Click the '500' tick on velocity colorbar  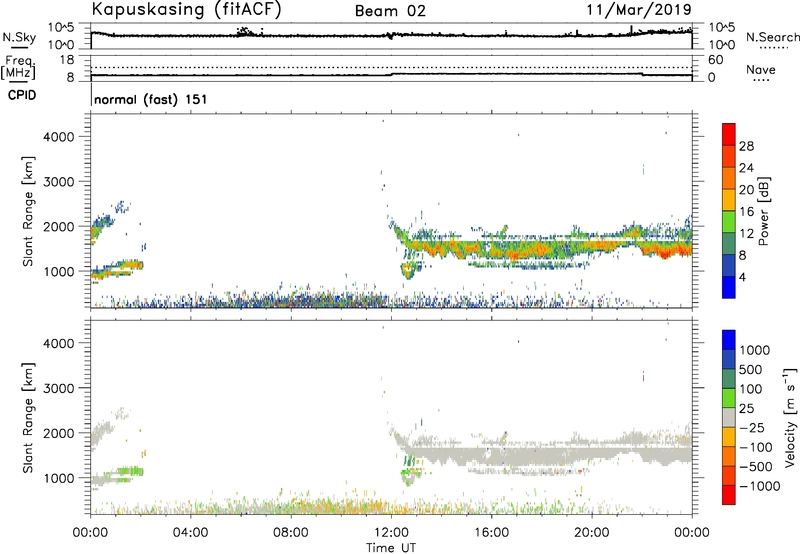(x=751, y=370)
